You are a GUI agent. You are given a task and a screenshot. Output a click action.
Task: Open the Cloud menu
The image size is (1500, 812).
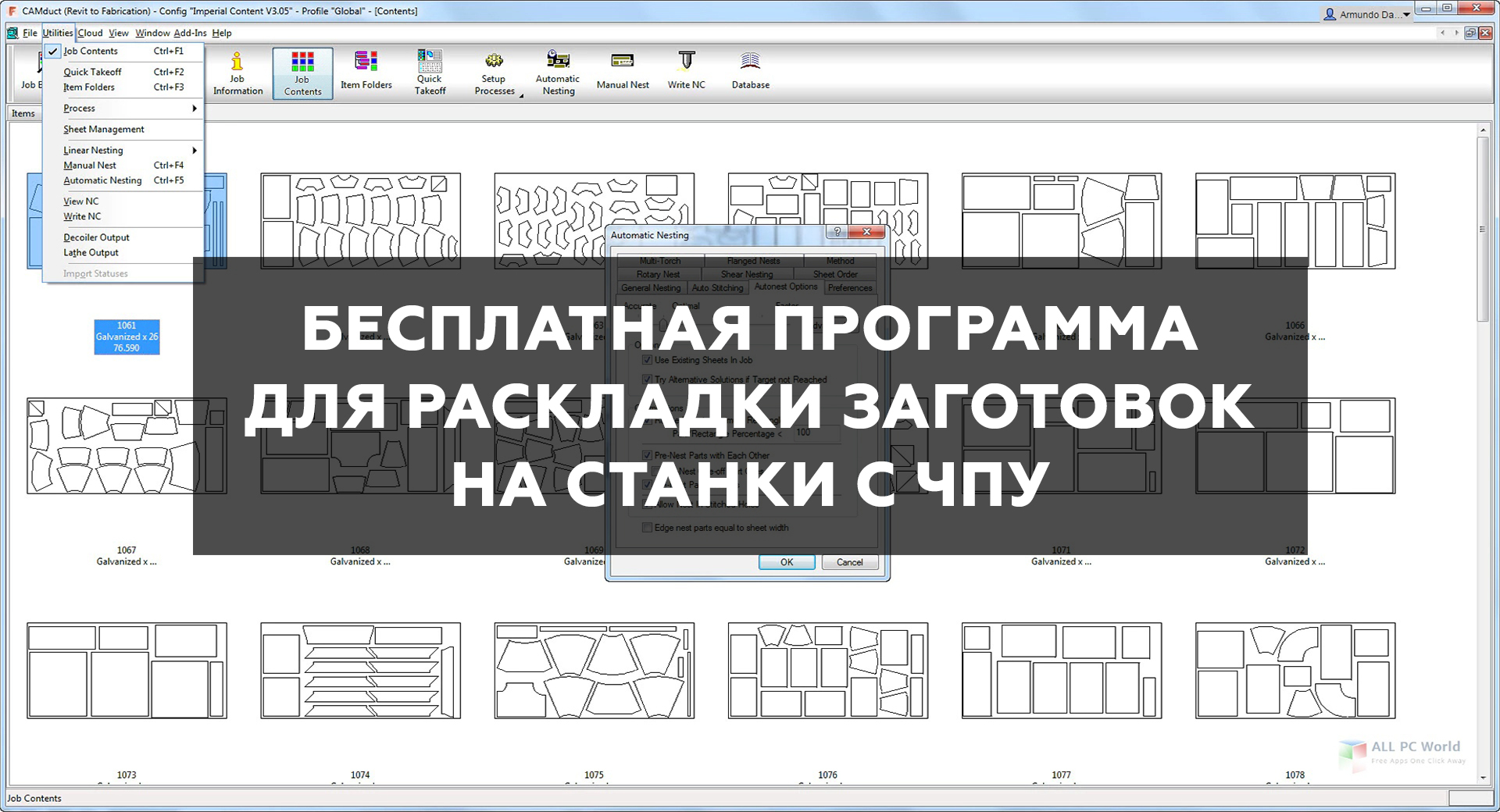[90, 33]
